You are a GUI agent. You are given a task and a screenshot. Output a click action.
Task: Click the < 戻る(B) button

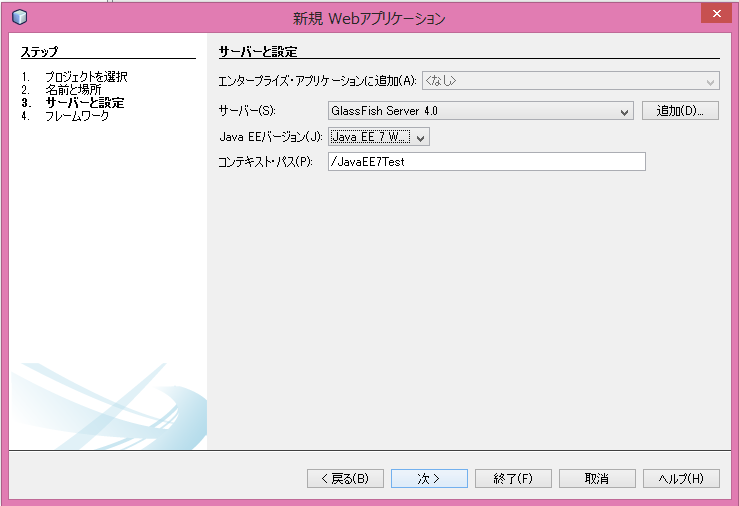pos(345,479)
